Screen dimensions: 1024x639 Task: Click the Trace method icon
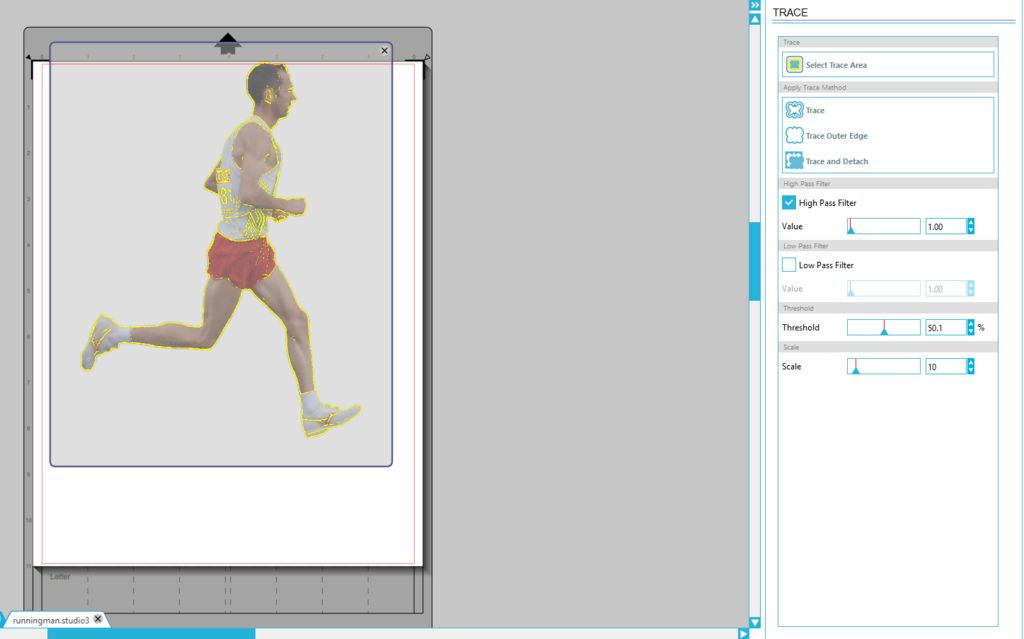click(x=794, y=111)
